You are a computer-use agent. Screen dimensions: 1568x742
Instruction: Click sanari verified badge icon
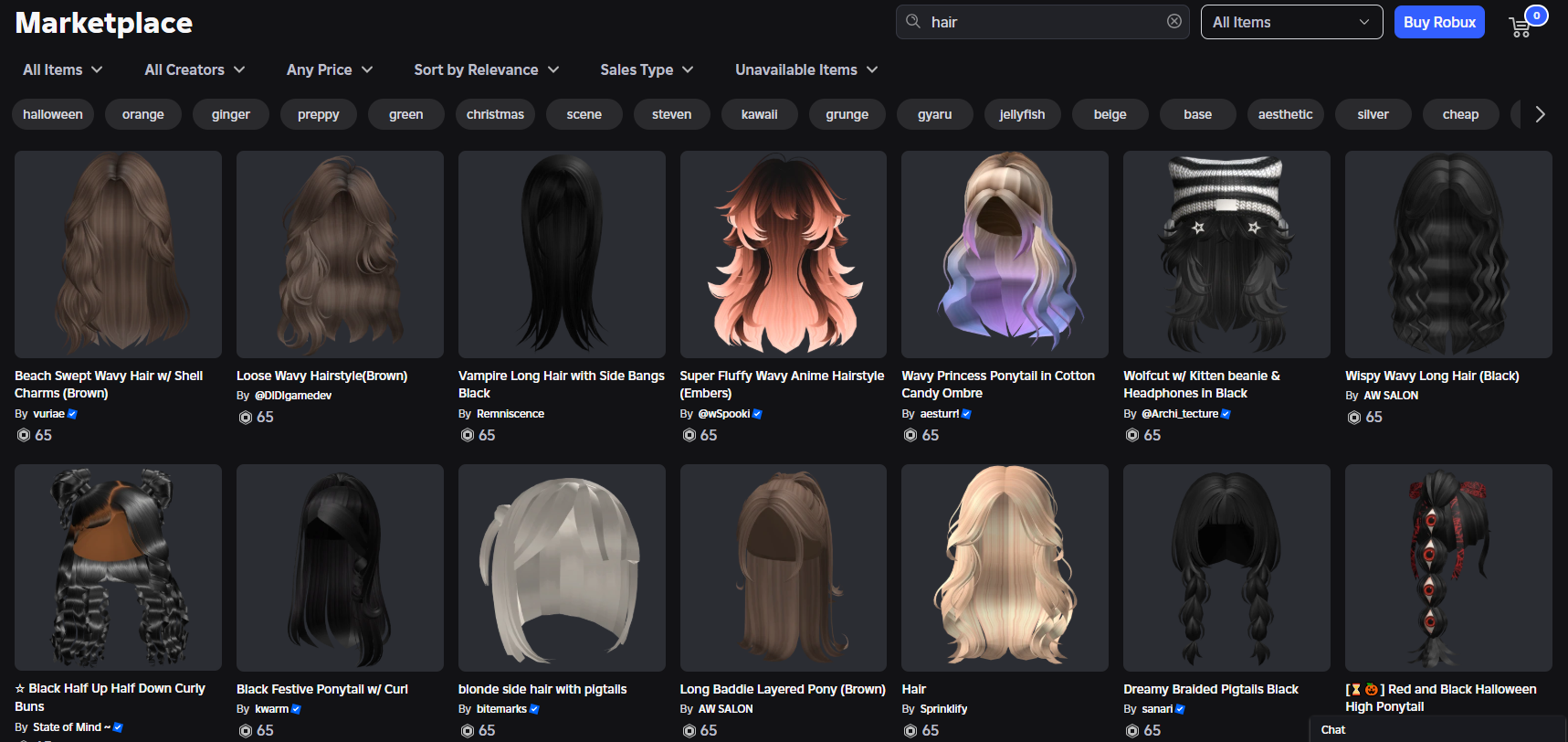(x=1180, y=709)
